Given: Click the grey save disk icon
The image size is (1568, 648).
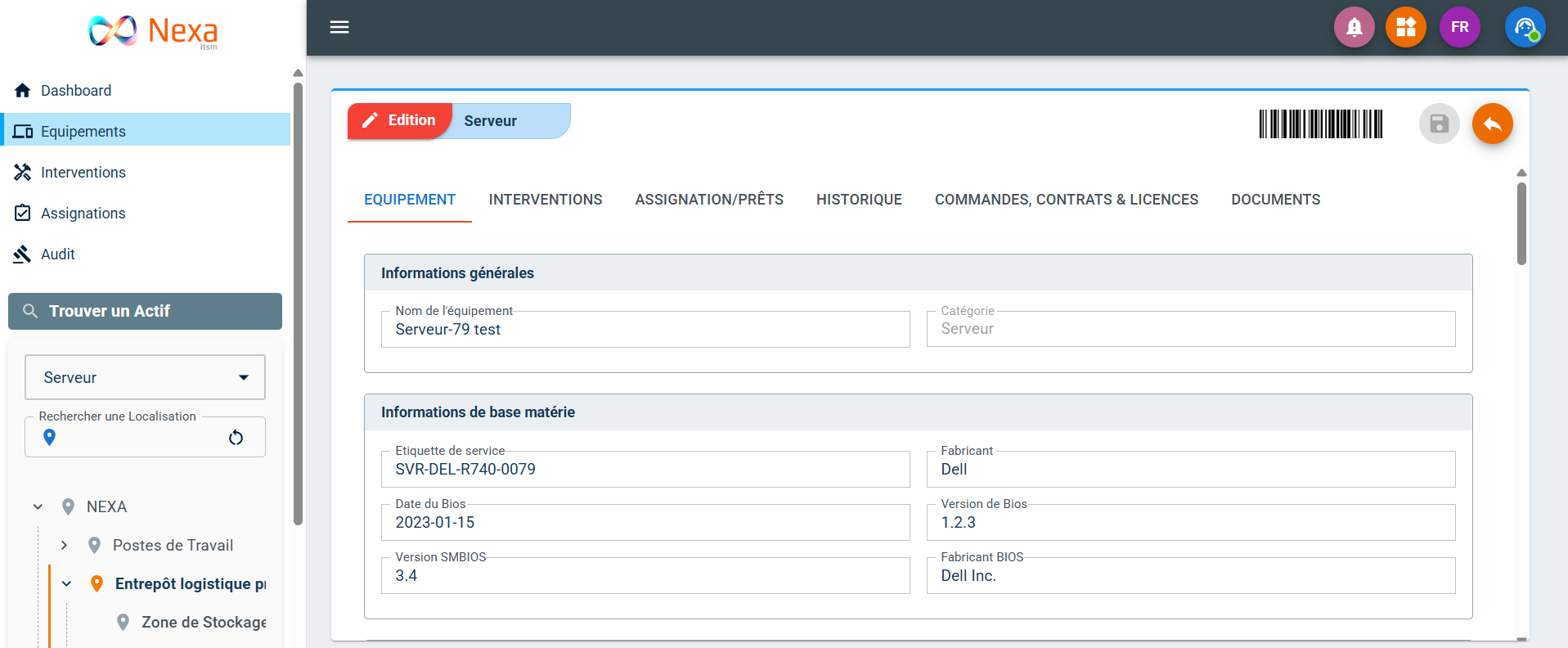Looking at the screenshot, I should coord(1439,124).
